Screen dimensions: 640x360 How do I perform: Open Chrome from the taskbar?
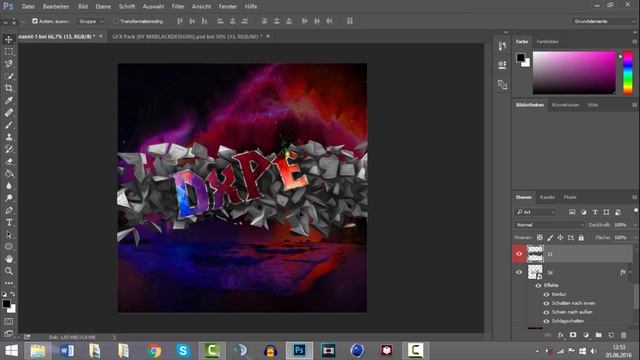[x=154, y=351]
